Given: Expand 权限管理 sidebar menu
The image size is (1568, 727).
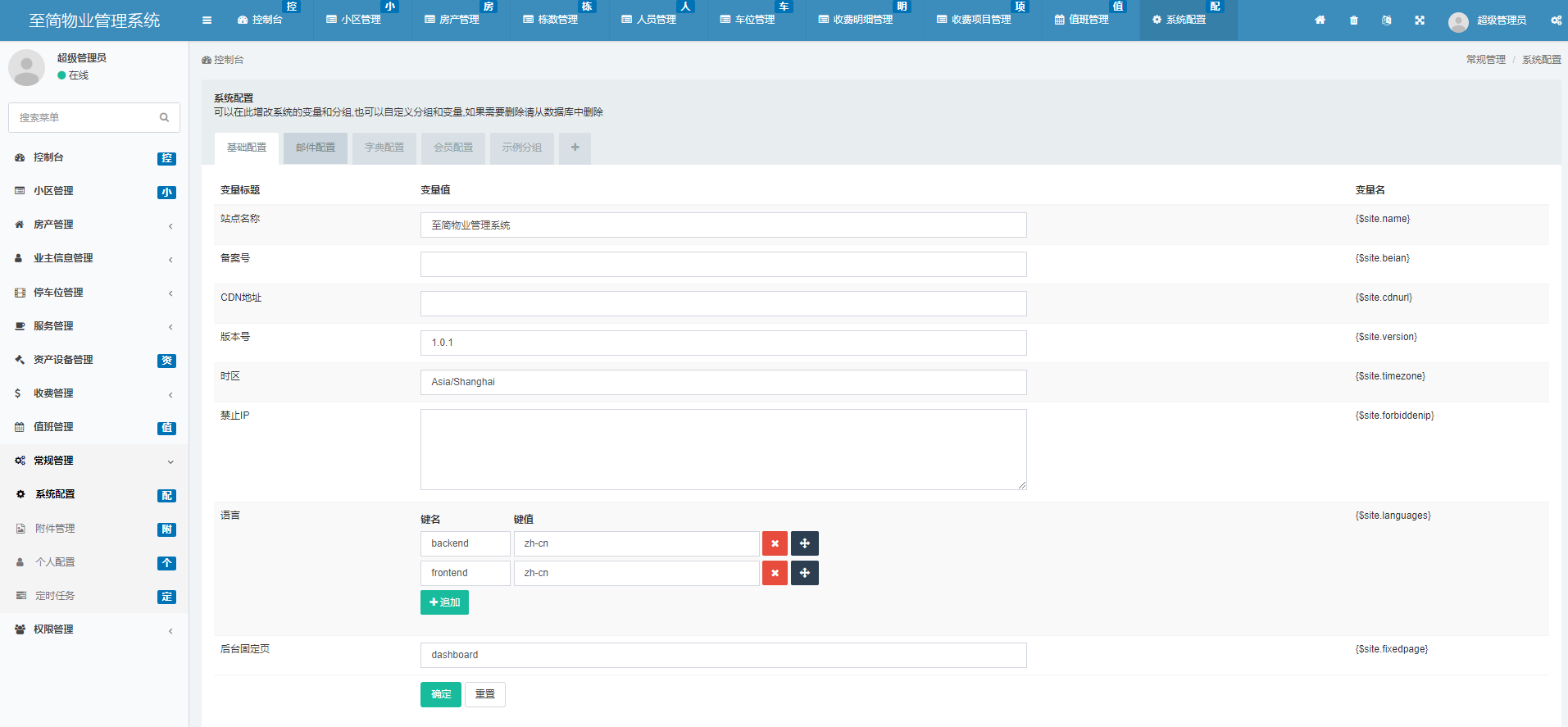Looking at the screenshot, I should click(x=94, y=629).
